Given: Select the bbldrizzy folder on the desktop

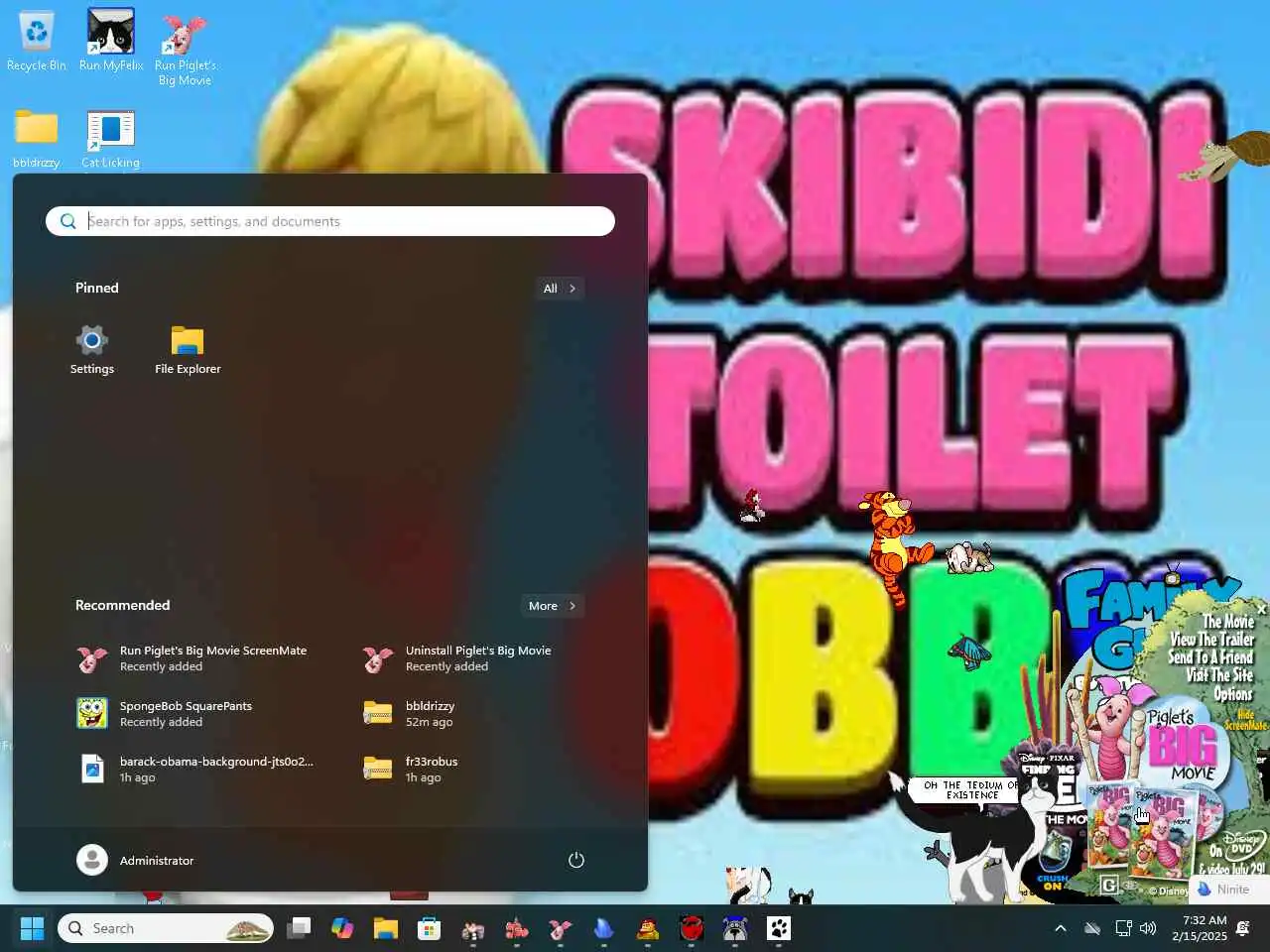Looking at the screenshot, I should (x=37, y=138).
